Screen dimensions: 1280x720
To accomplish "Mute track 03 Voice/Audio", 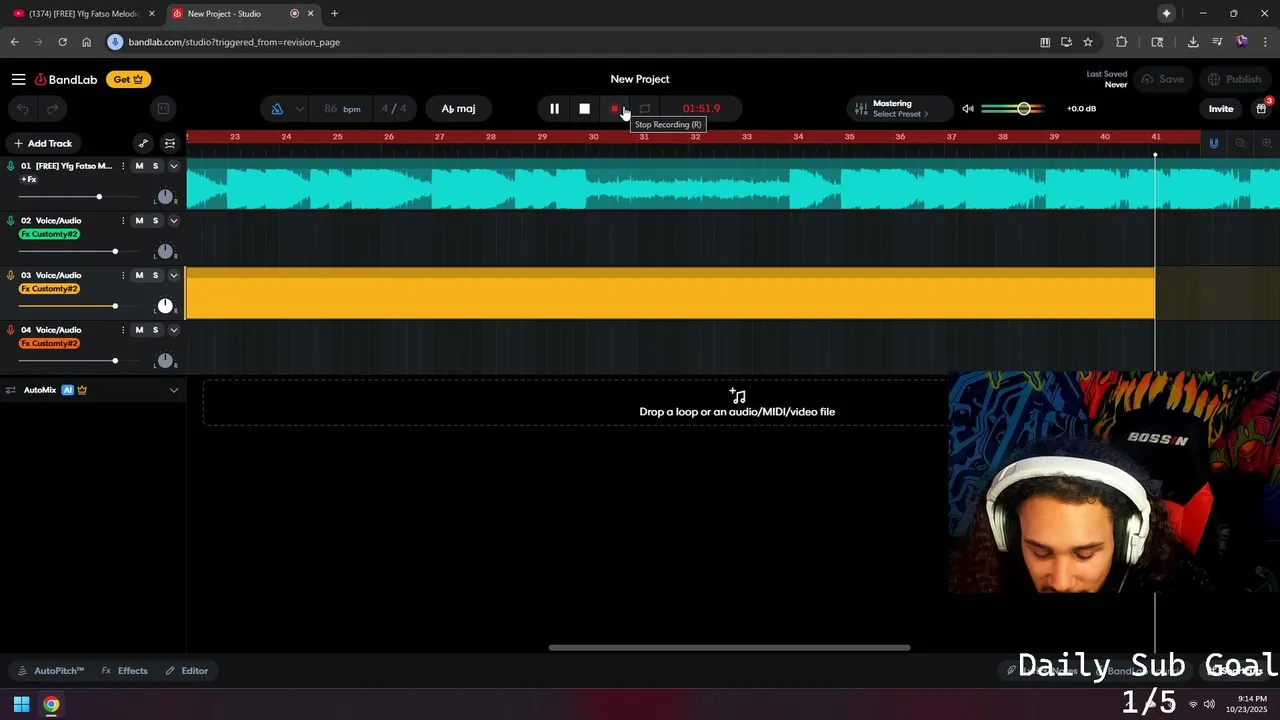I will tap(139, 275).
